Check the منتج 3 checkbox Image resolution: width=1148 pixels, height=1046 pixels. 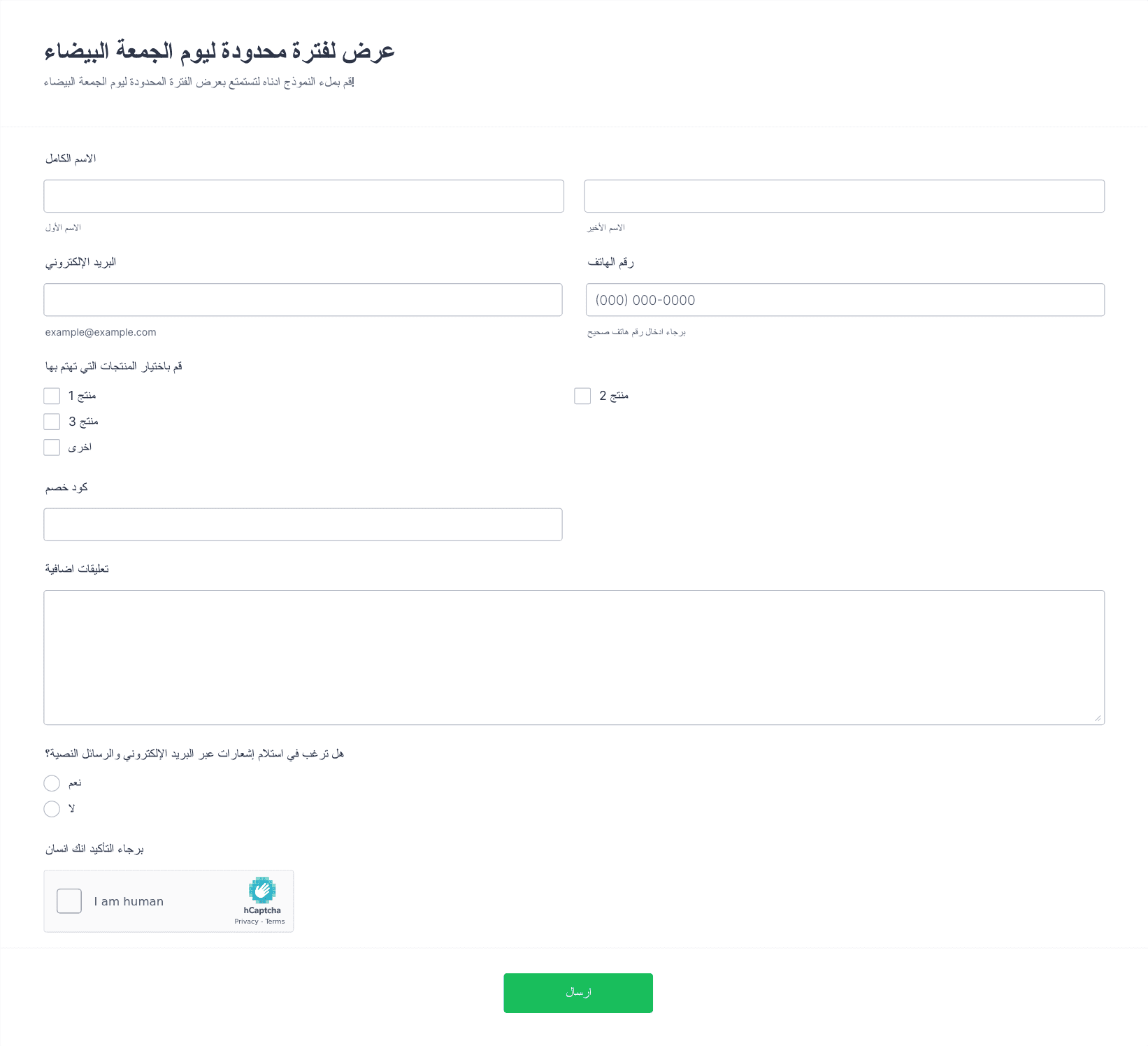pyautogui.click(x=52, y=422)
